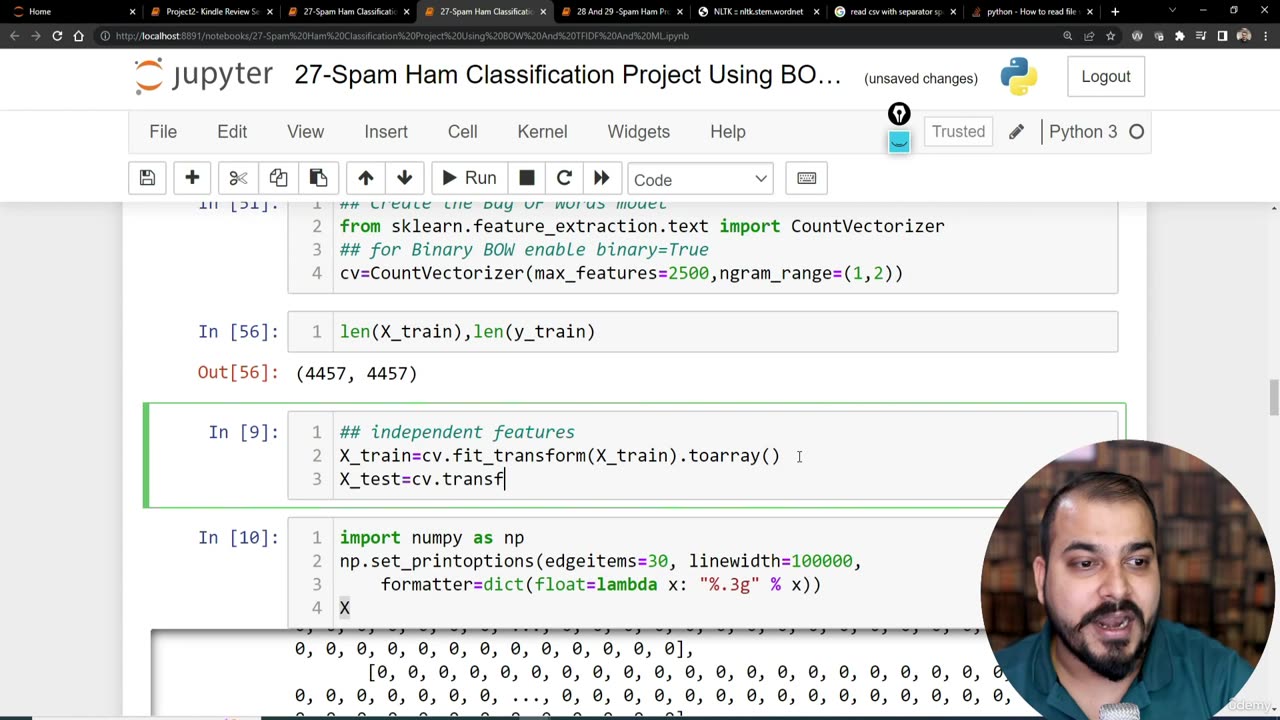Click the CountVectorizer code cell
The width and height of the screenshot is (1280, 720).
tap(702, 248)
